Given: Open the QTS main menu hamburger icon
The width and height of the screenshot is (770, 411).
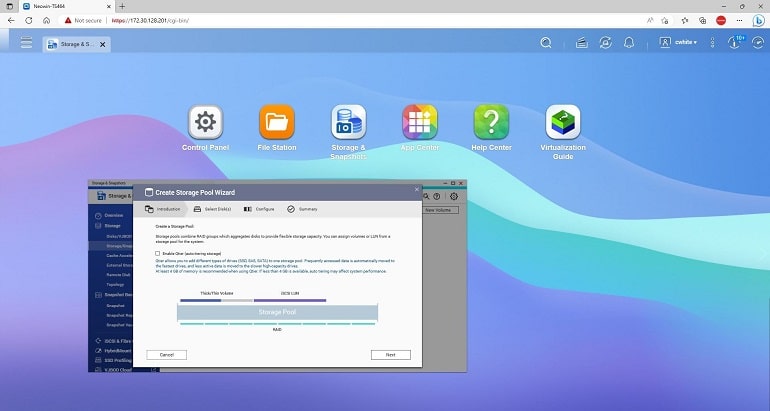Looking at the screenshot, I should [25, 43].
